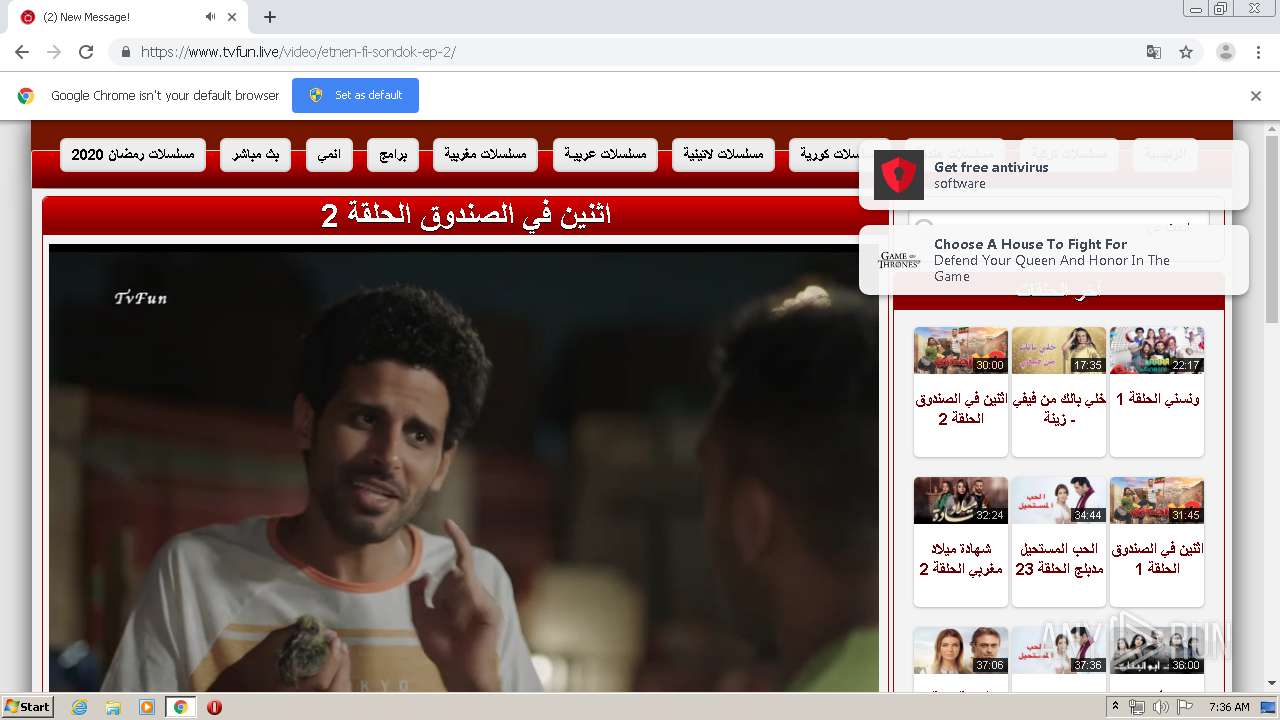This screenshot has width=1280, height=720.
Task: Close the '(2) New Message!' tab
Action: (x=232, y=17)
